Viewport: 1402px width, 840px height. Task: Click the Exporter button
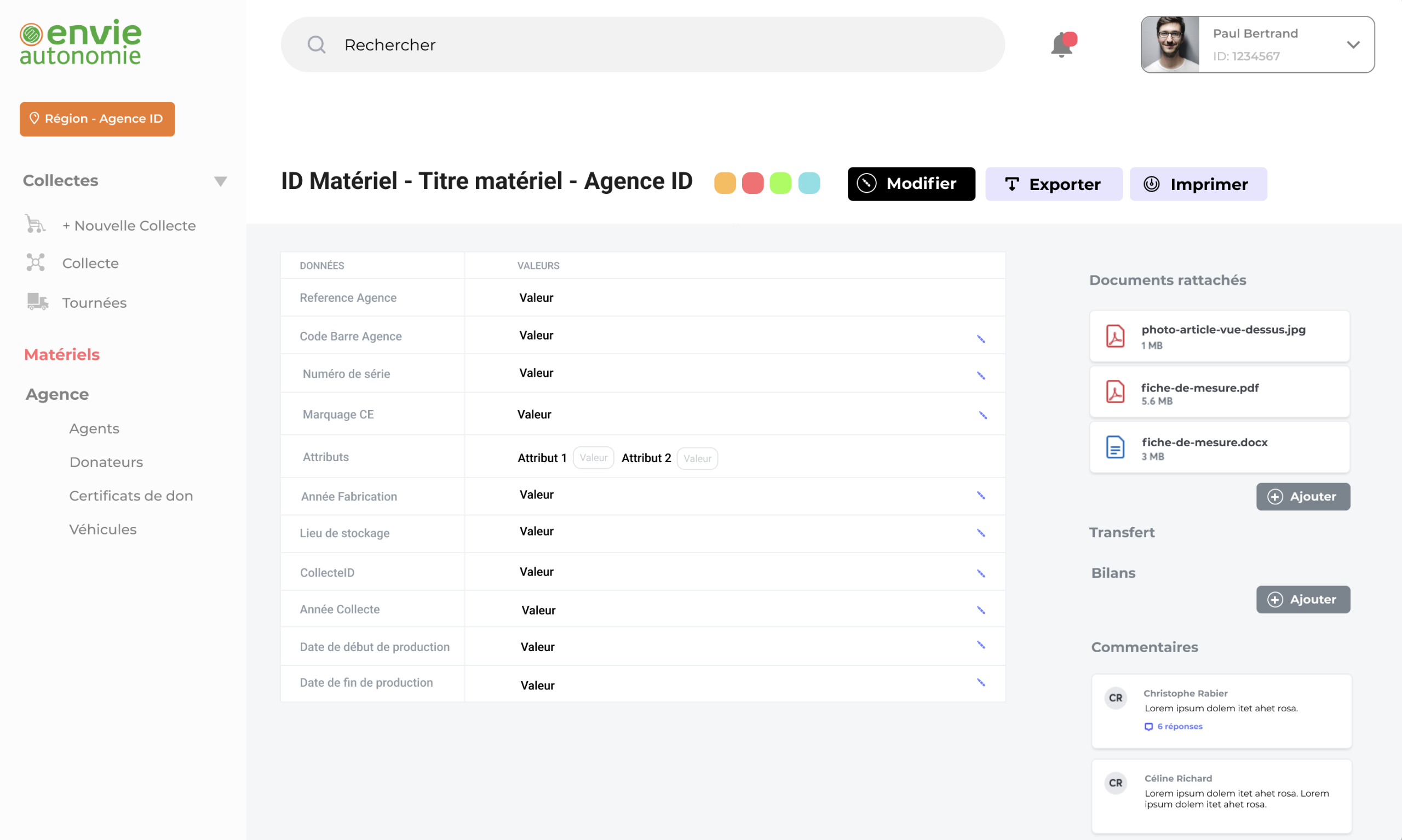click(1053, 184)
